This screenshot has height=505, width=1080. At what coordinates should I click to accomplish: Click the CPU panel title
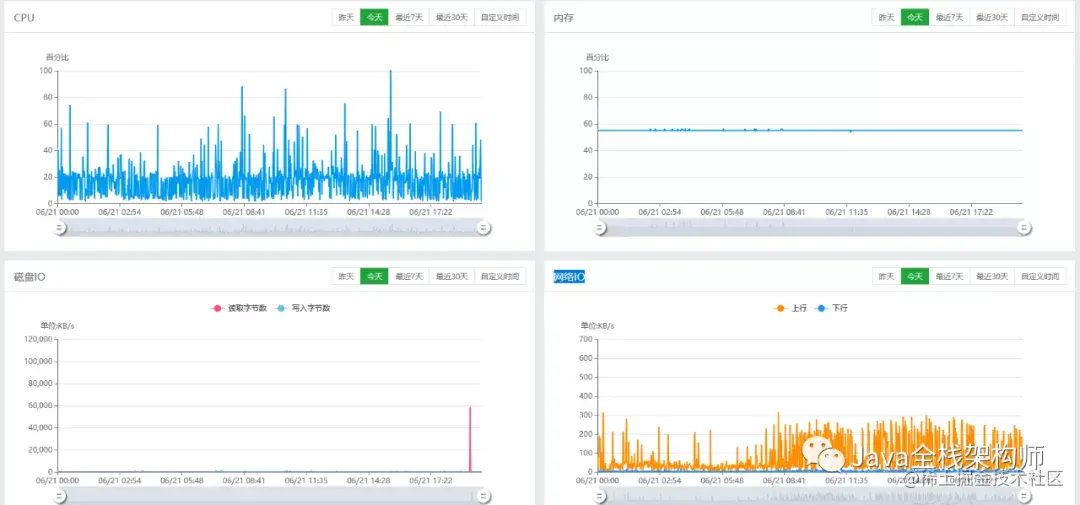click(24, 17)
